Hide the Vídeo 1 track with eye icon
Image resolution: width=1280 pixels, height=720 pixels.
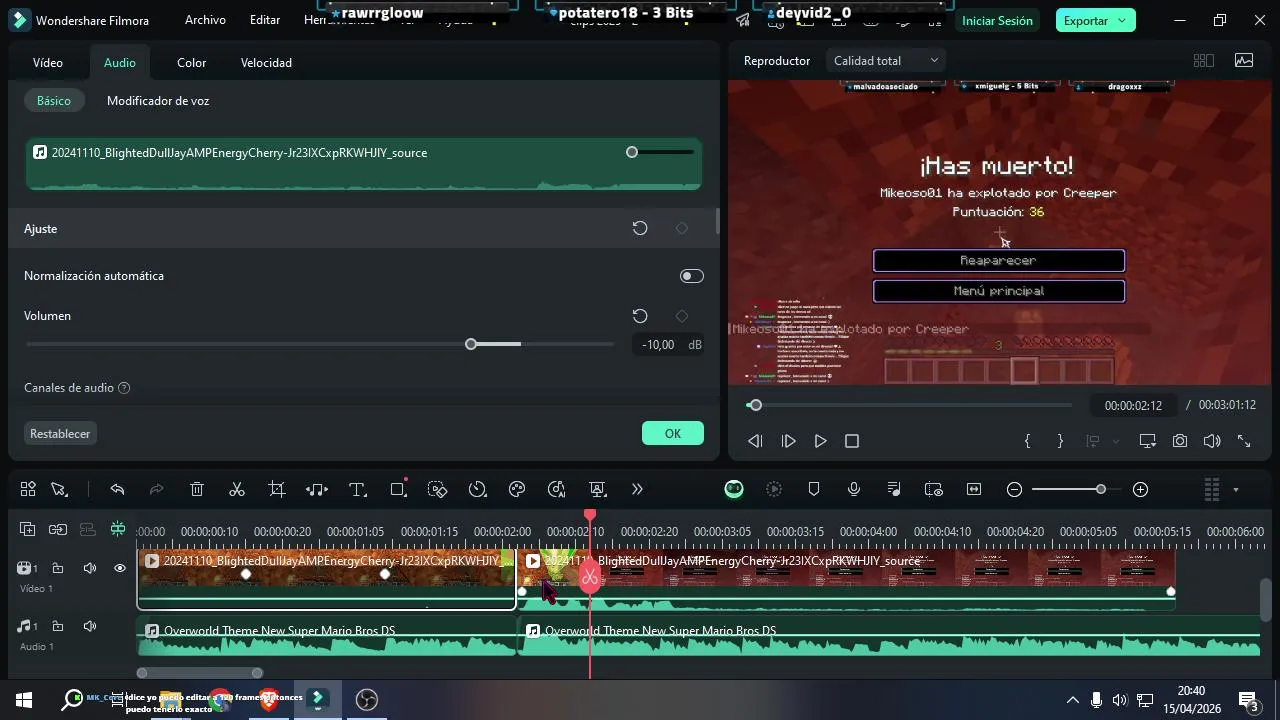[120, 568]
